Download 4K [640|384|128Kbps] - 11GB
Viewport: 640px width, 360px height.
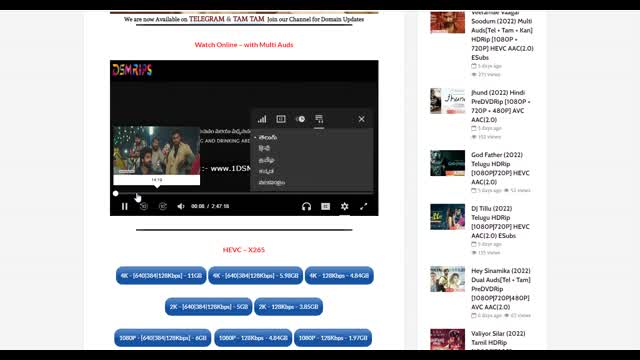161,276
